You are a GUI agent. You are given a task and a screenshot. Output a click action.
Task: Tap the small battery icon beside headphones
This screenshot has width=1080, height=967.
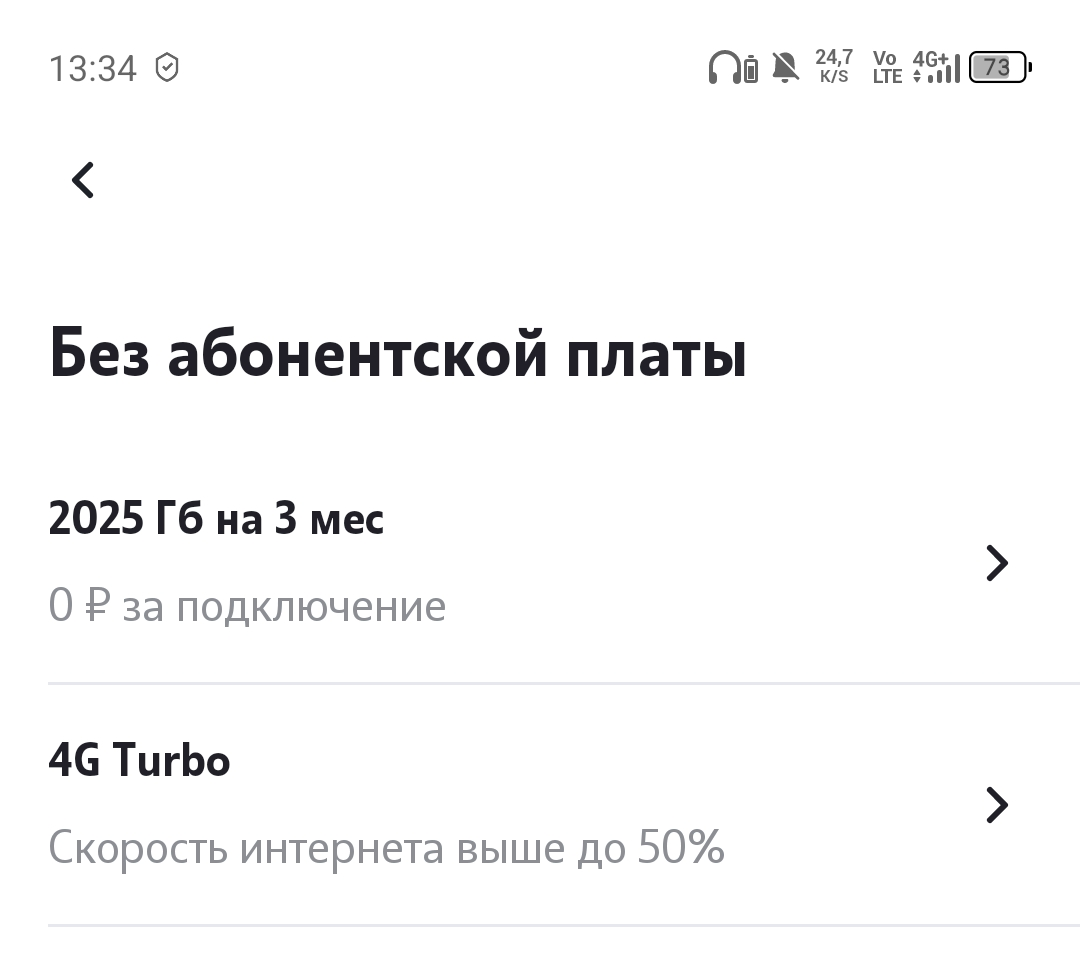point(751,69)
